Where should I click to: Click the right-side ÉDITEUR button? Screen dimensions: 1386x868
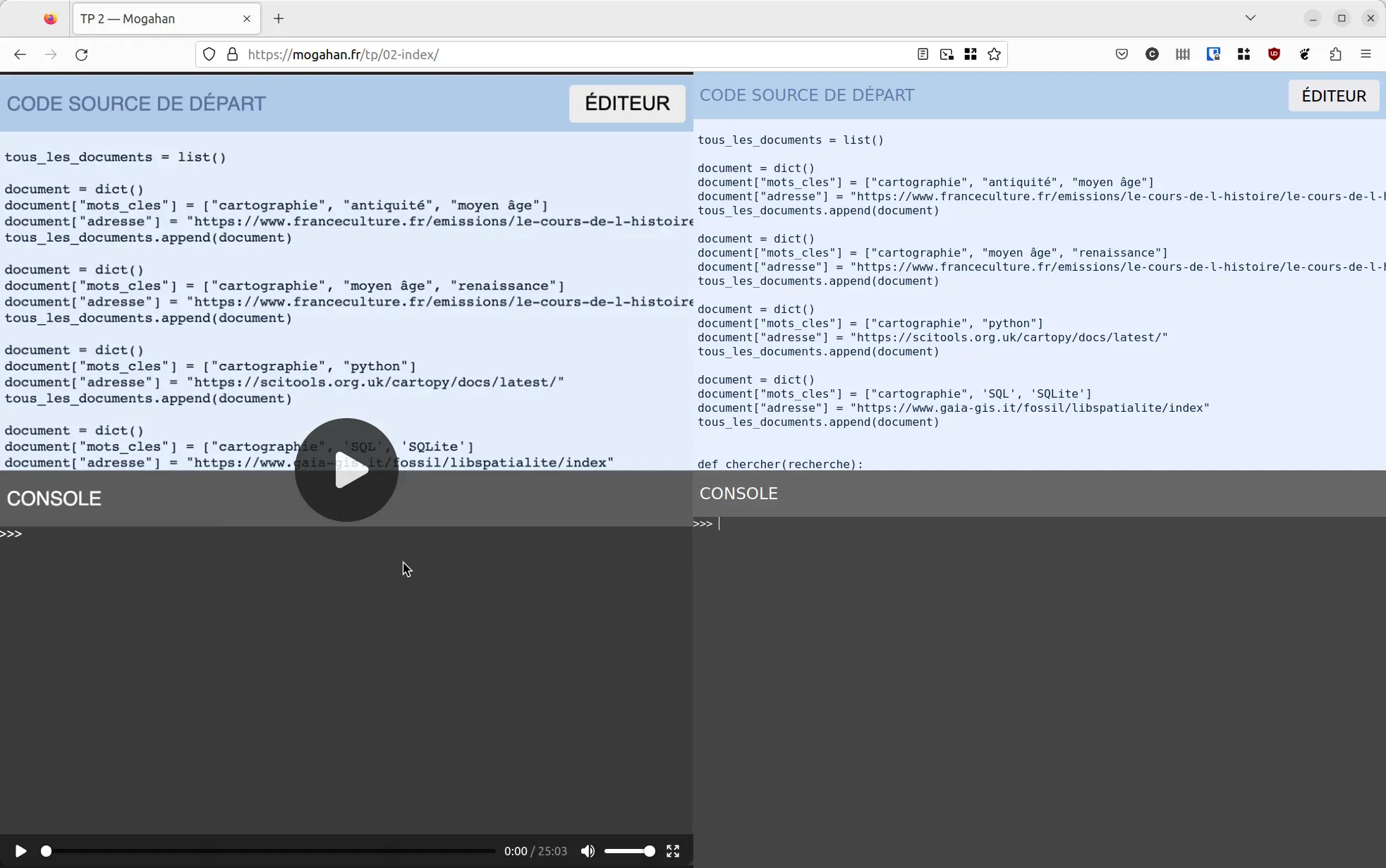click(x=1333, y=96)
